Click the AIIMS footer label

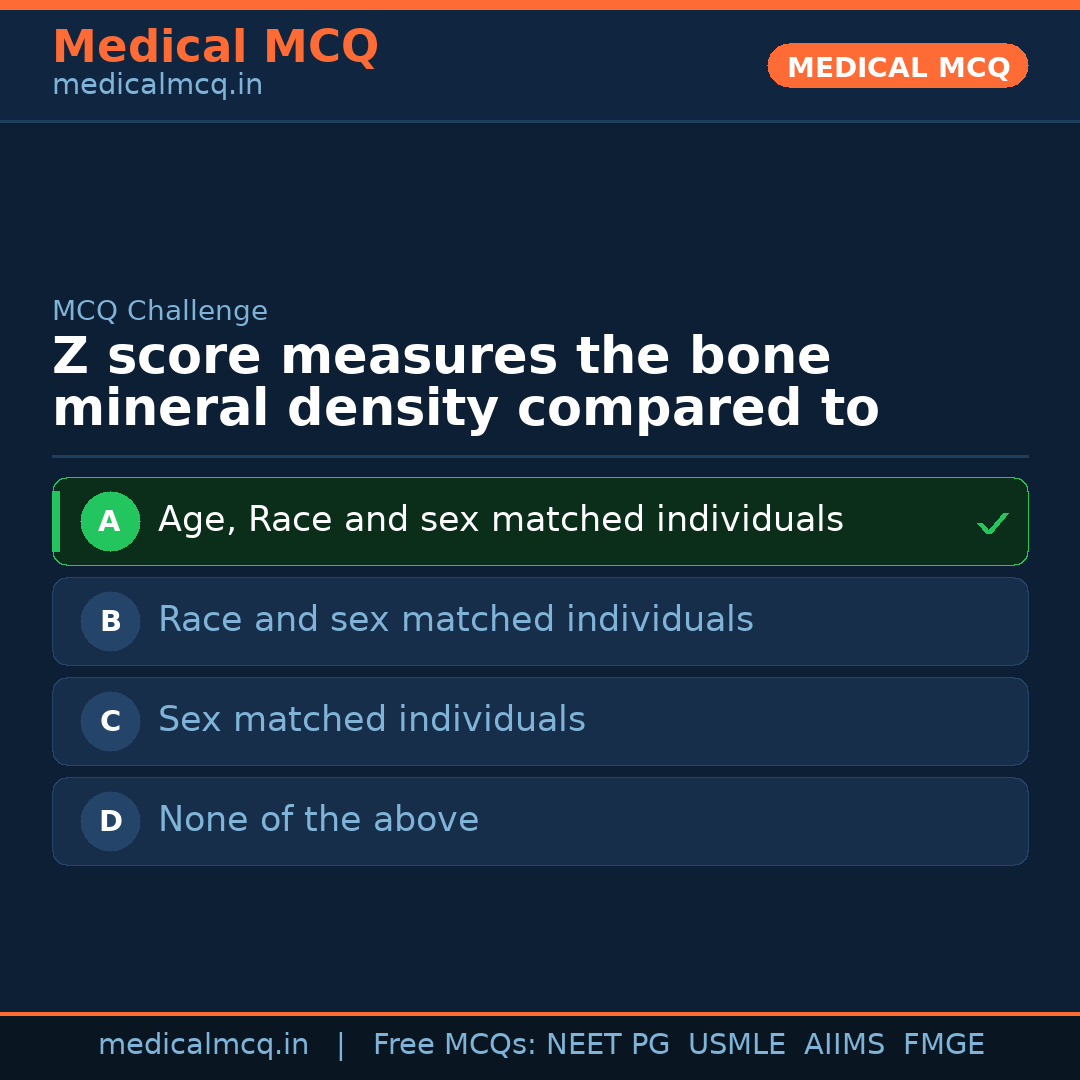point(844,1045)
